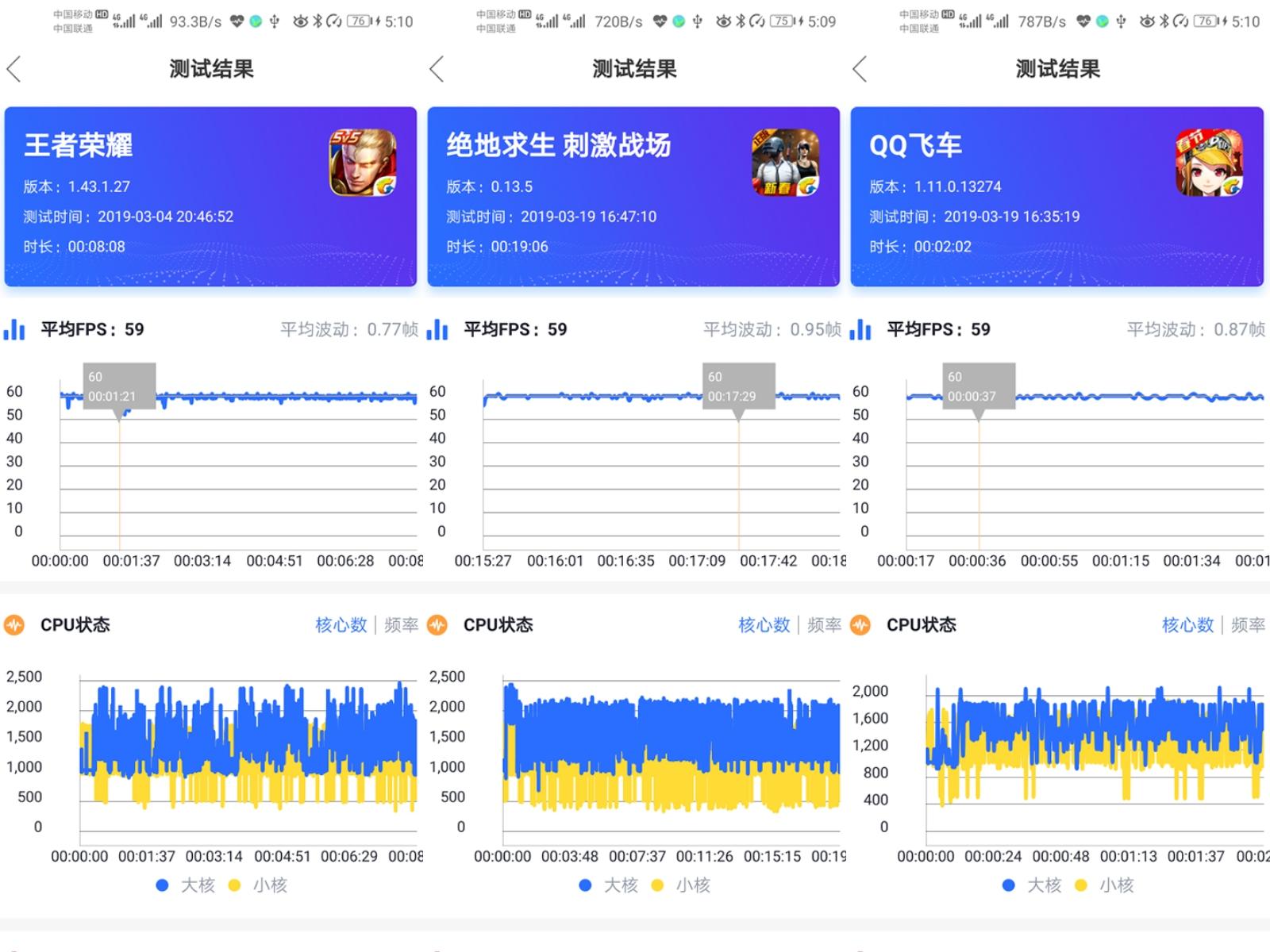Tap test time 2019-03-04 20:46:52
The width and height of the screenshot is (1270, 952).
pos(166,217)
